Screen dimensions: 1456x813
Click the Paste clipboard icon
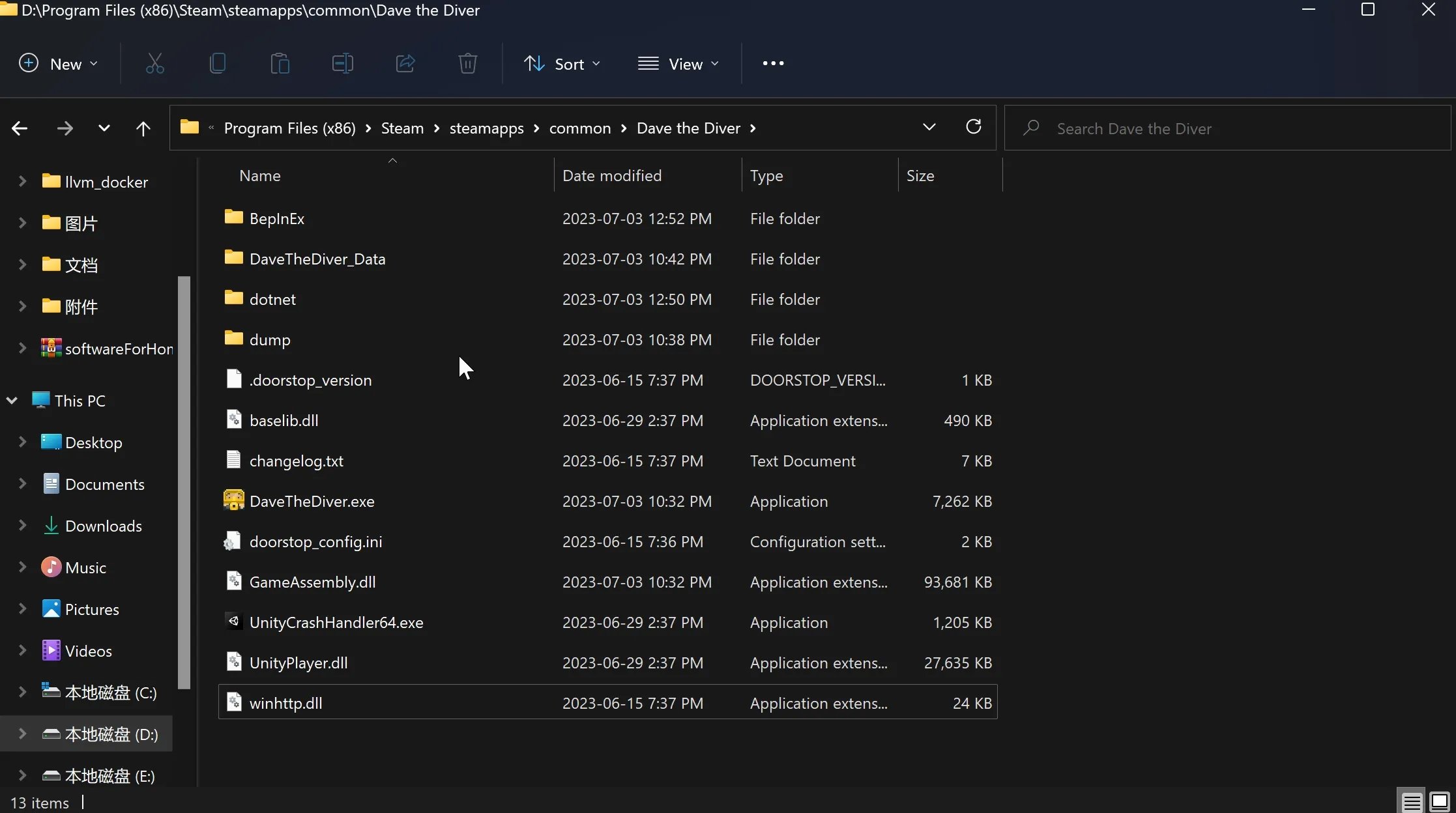(x=280, y=63)
